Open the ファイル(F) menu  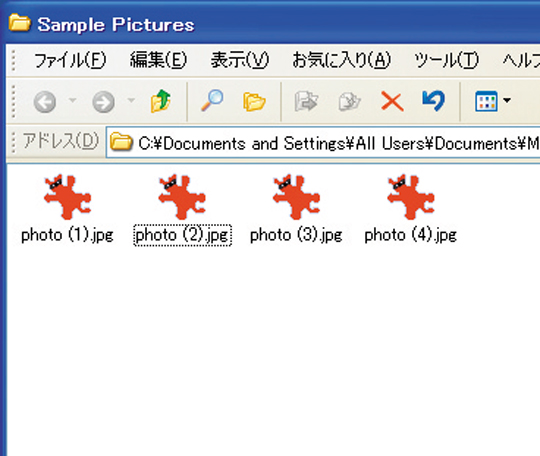[x=70, y=60]
